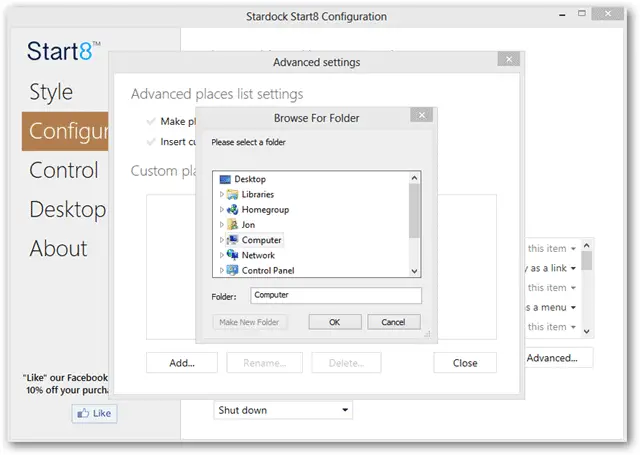
Task: Minimize the Stardock Start8 Configuration window
Action: 562,15
